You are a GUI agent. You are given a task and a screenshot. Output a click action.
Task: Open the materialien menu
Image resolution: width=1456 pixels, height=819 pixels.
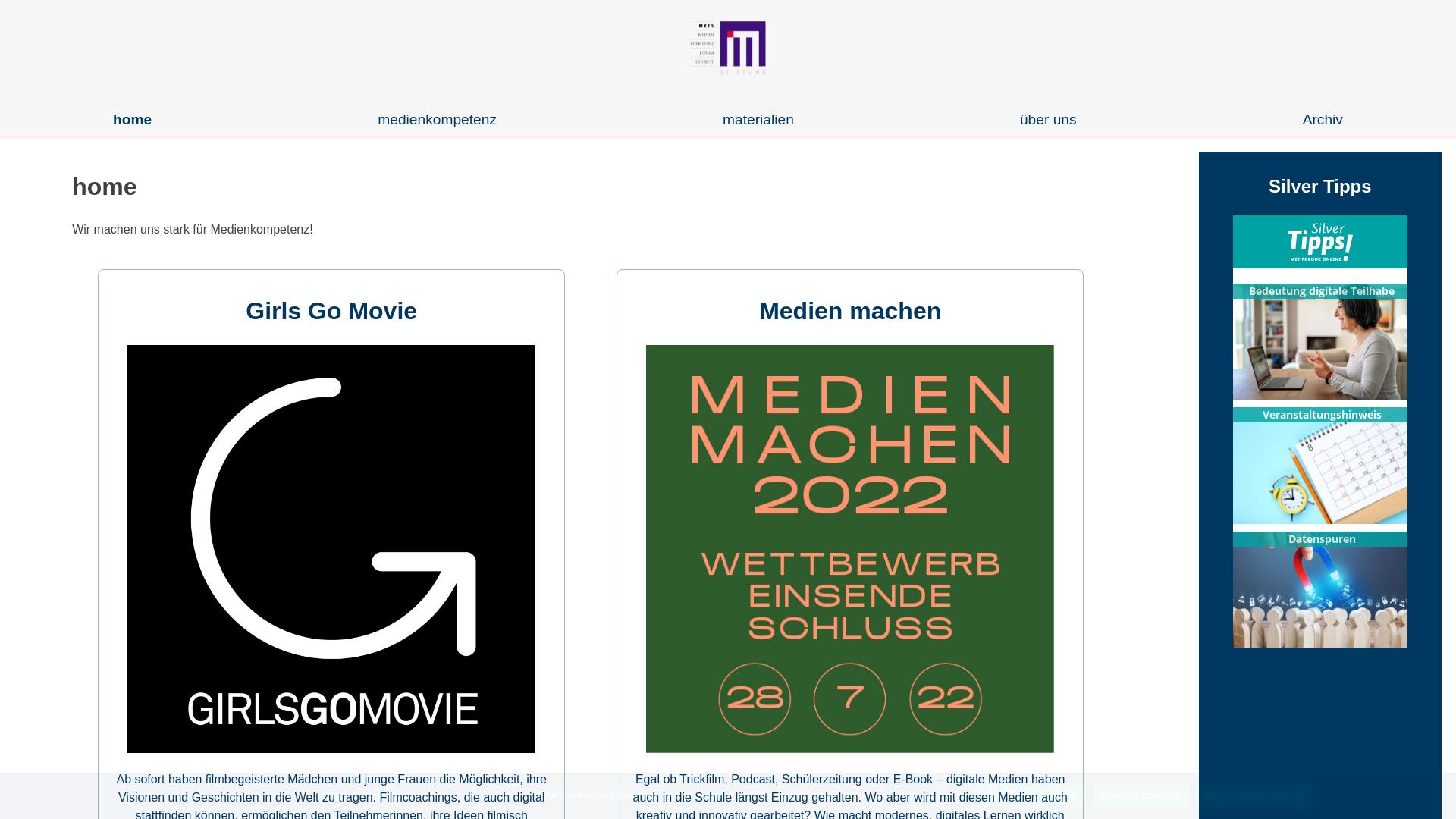point(758,120)
